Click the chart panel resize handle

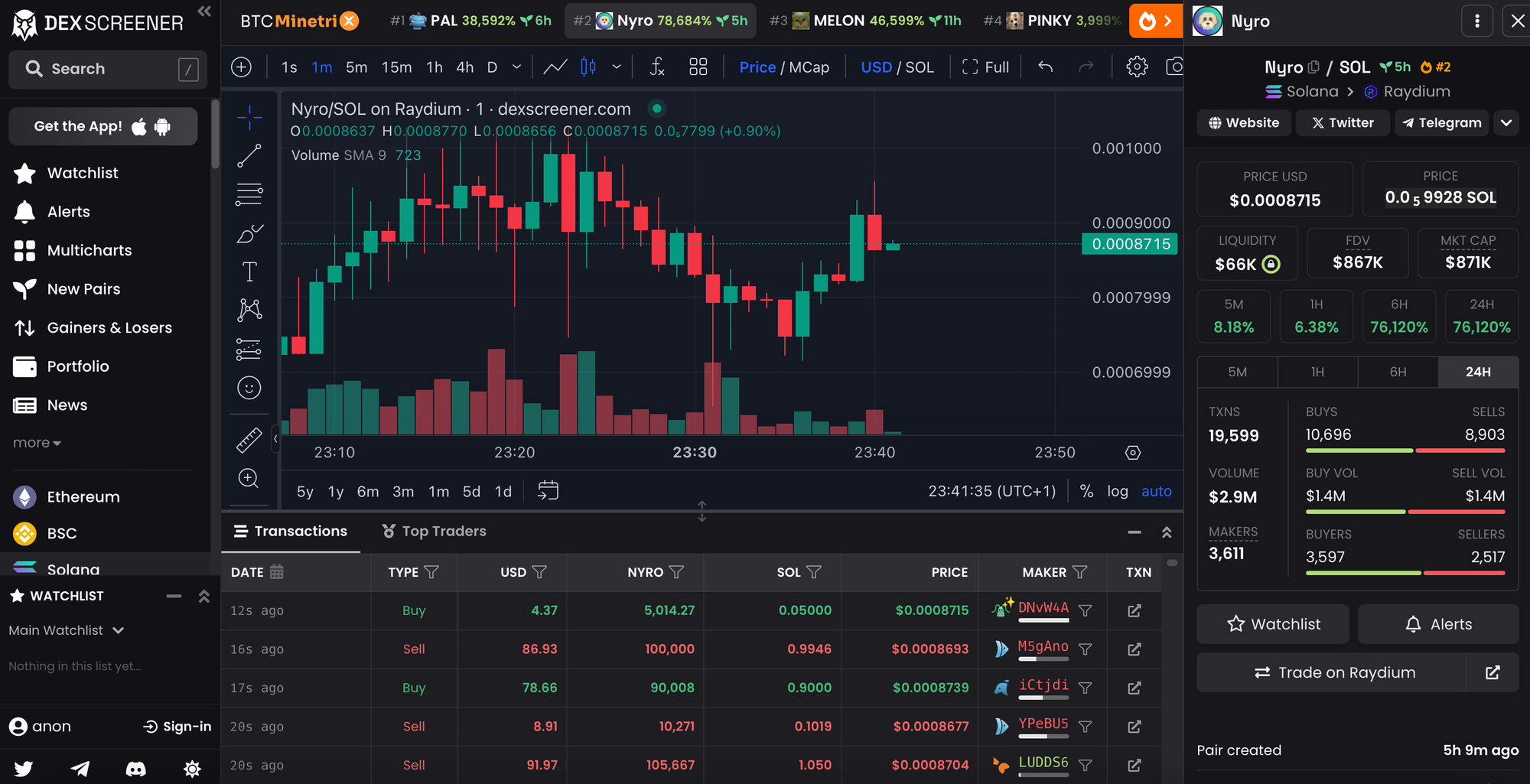pos(702,511)
